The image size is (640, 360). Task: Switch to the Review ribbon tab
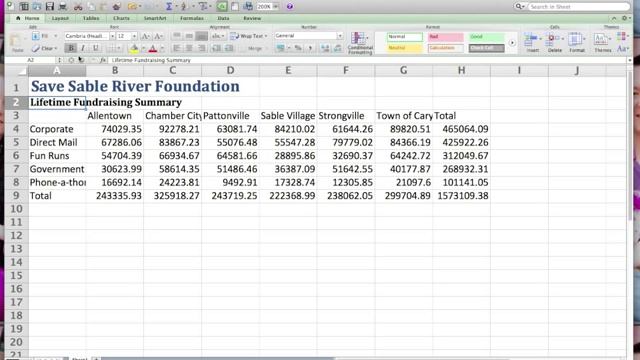[252, 18]
